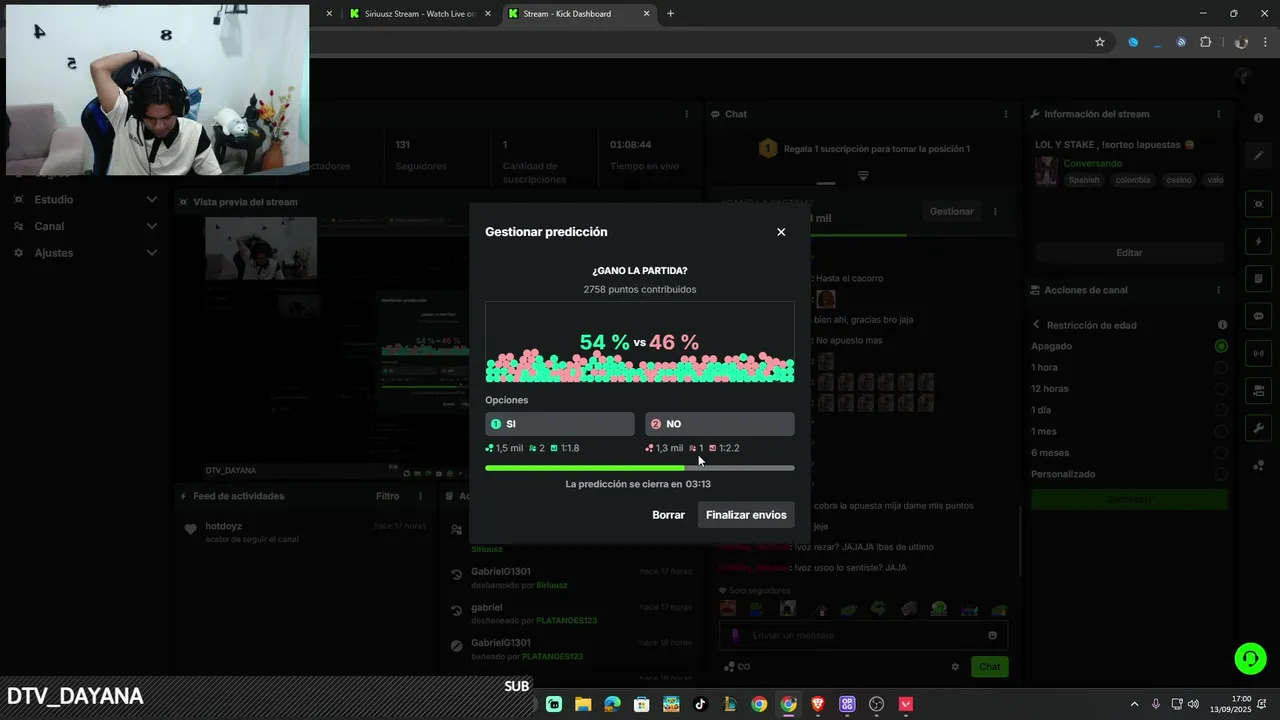Viewport: 1280px width, 720px height.
Task: Open chat settings gear icon
Action: click(955, 667)
